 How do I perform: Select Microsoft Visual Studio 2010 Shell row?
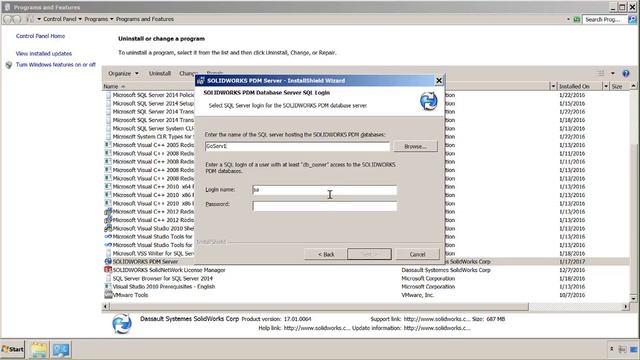click(x=153, y=229)
